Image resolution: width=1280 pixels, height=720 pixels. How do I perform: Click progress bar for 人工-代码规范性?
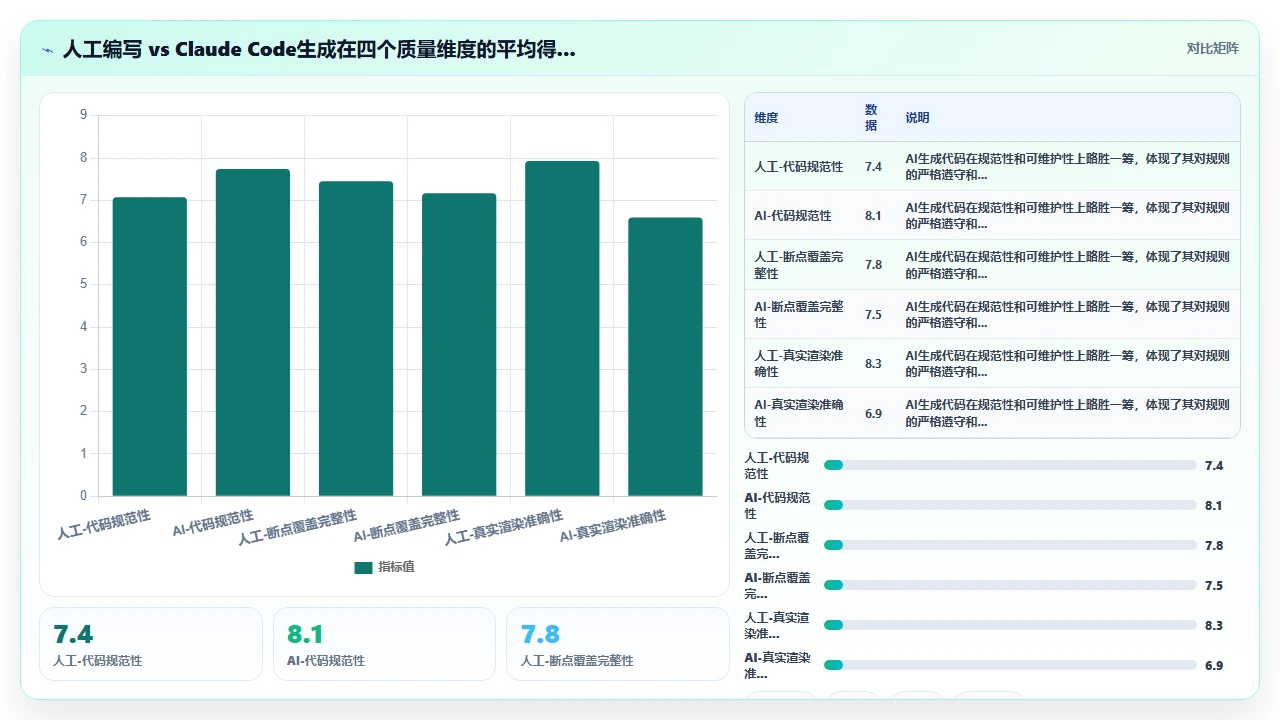tap(1010, 465)
